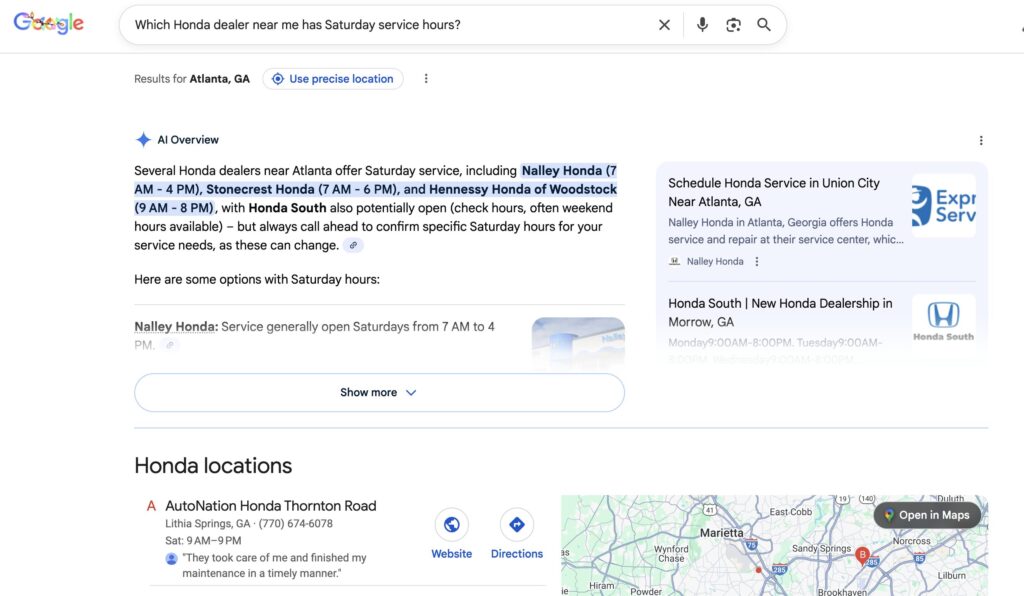This screenshot has height=596, width=1024.
Task: Open the Website icon for AutoNation Honda
Action: coord(451,524)
